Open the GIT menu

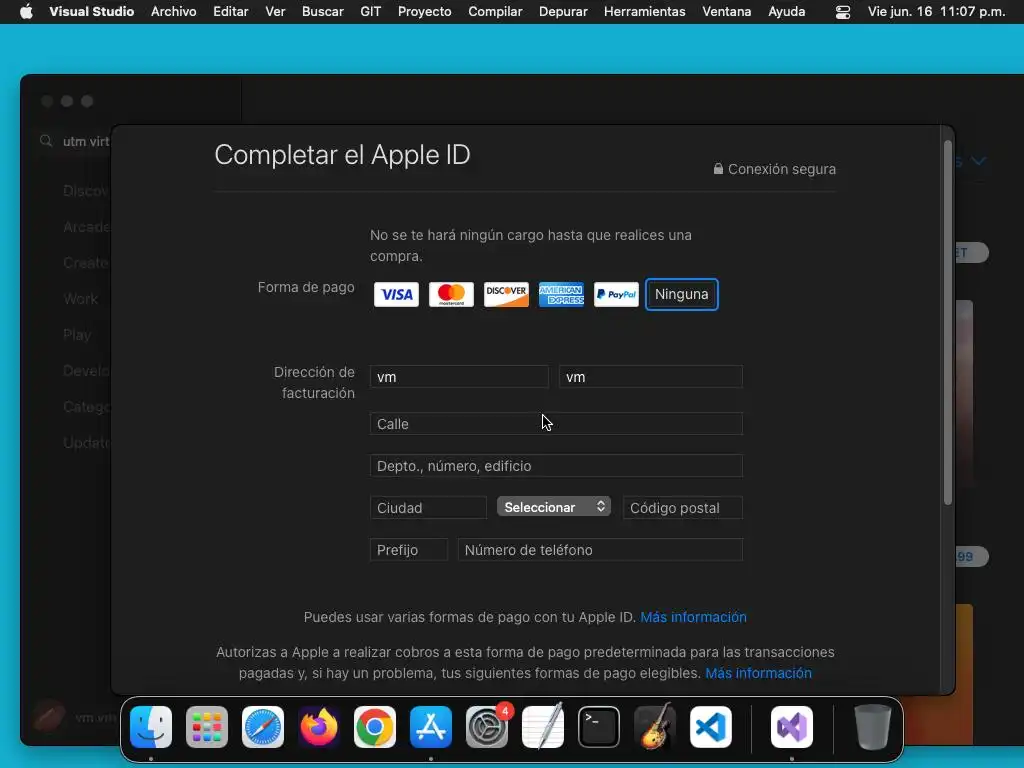tap(370, 12)
